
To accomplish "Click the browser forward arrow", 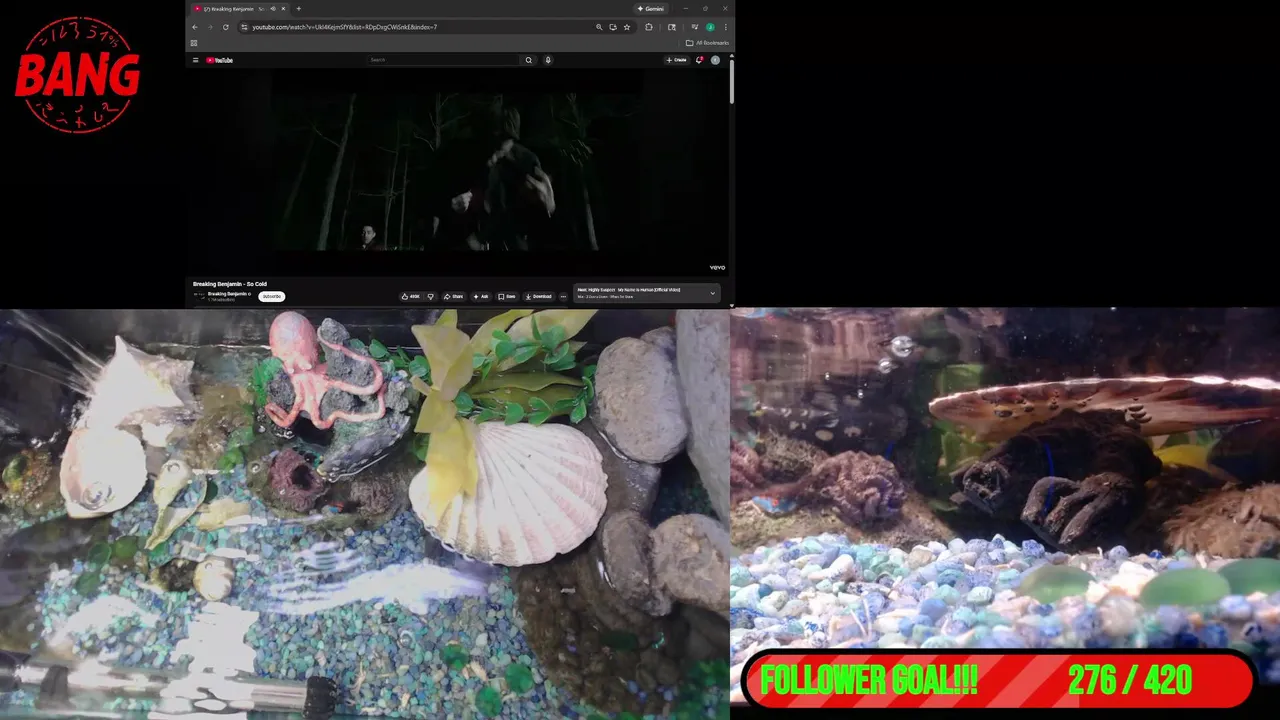I will pos(210,27).
